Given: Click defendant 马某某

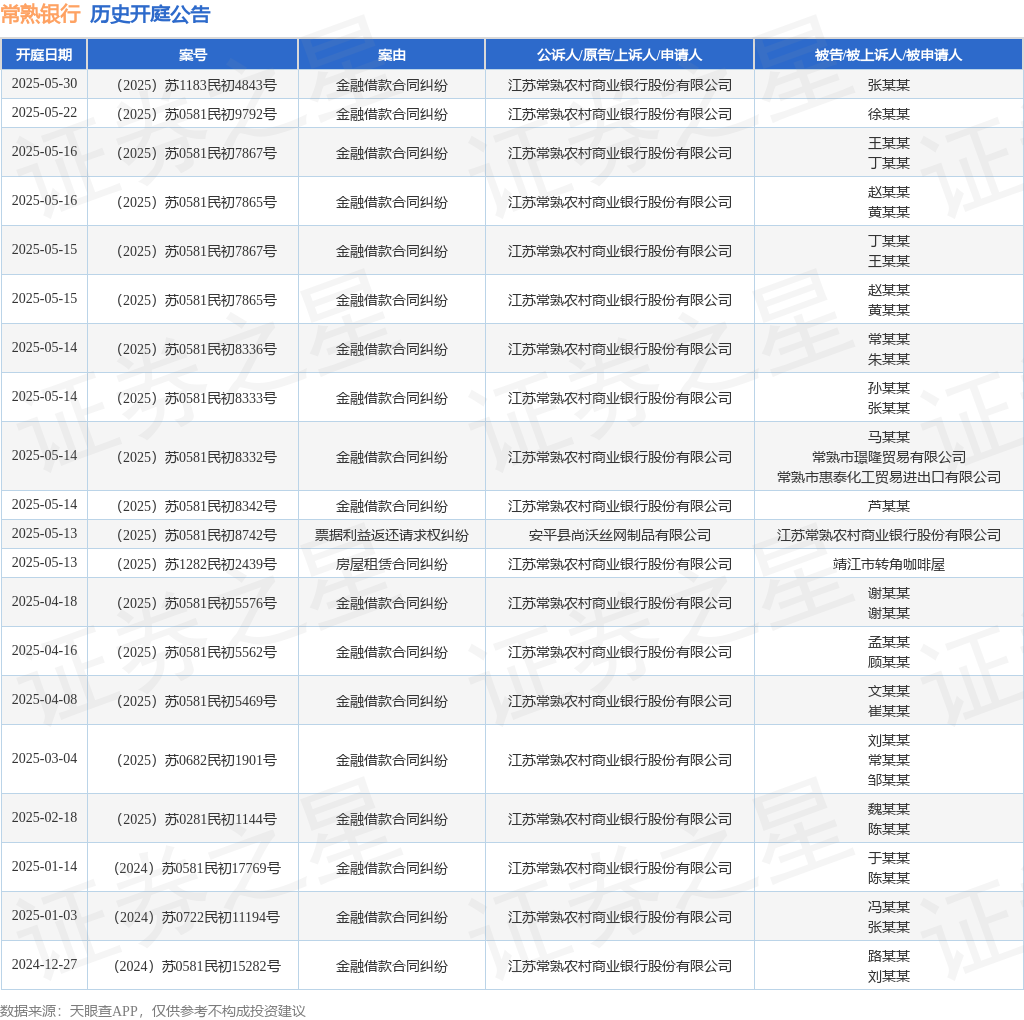Looking at the screenshot, I should click(x=888, y=437).
